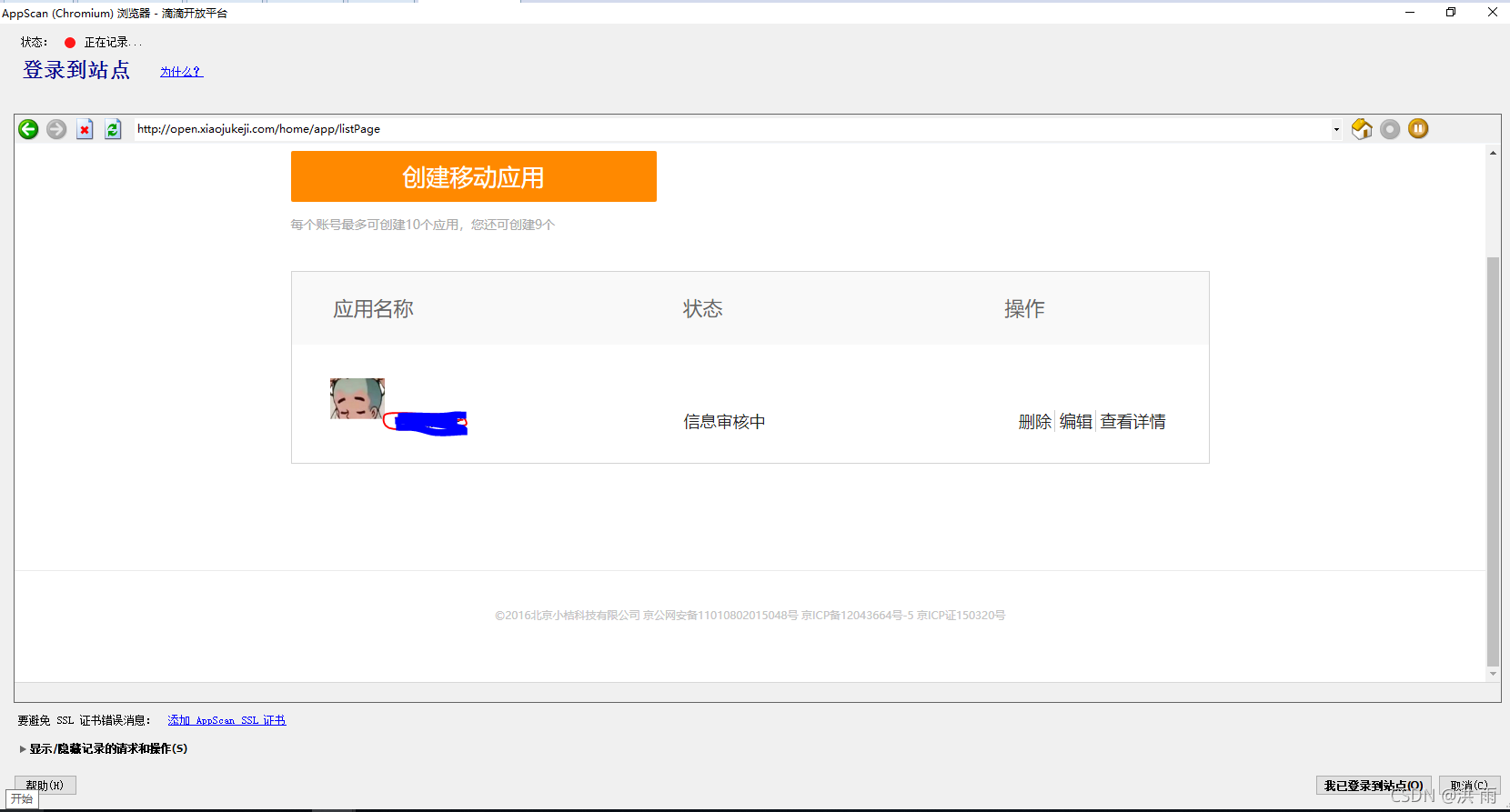Screen dimensions: 1510x812
Task: Minimize the AppScan browser window
Action: click(x=1410, y=12)
